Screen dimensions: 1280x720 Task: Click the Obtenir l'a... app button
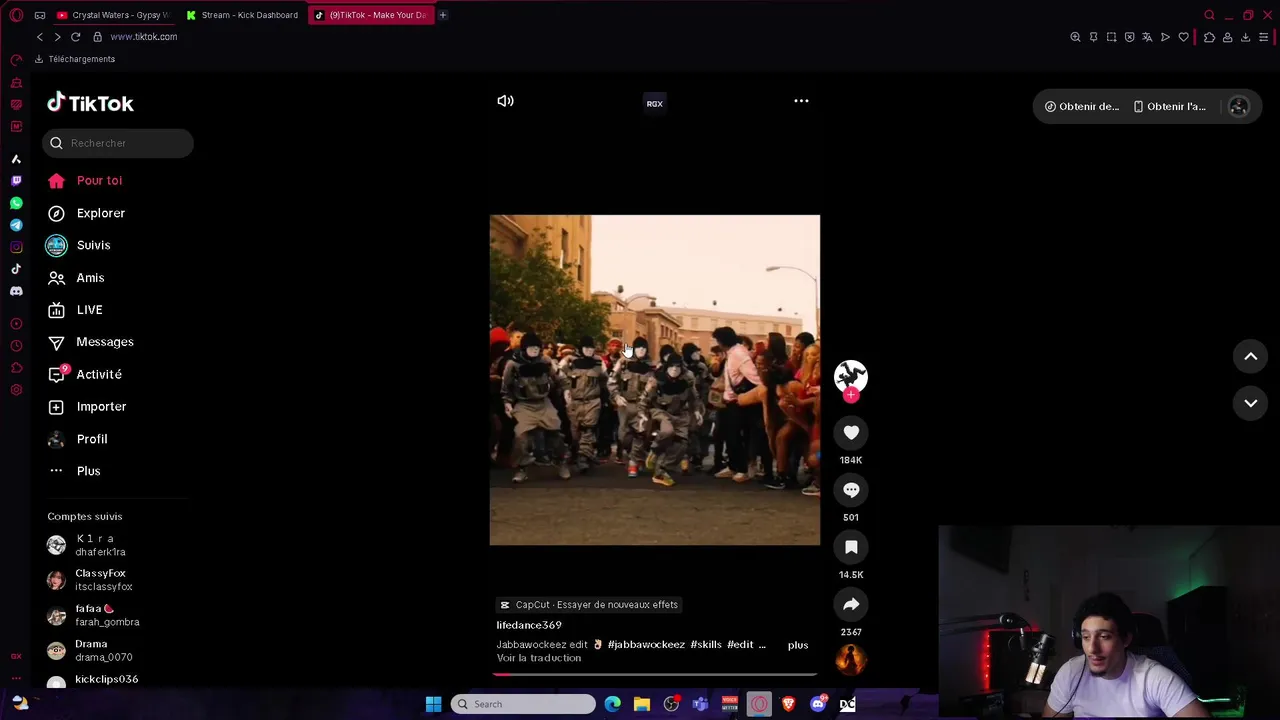pos(1169,106)
